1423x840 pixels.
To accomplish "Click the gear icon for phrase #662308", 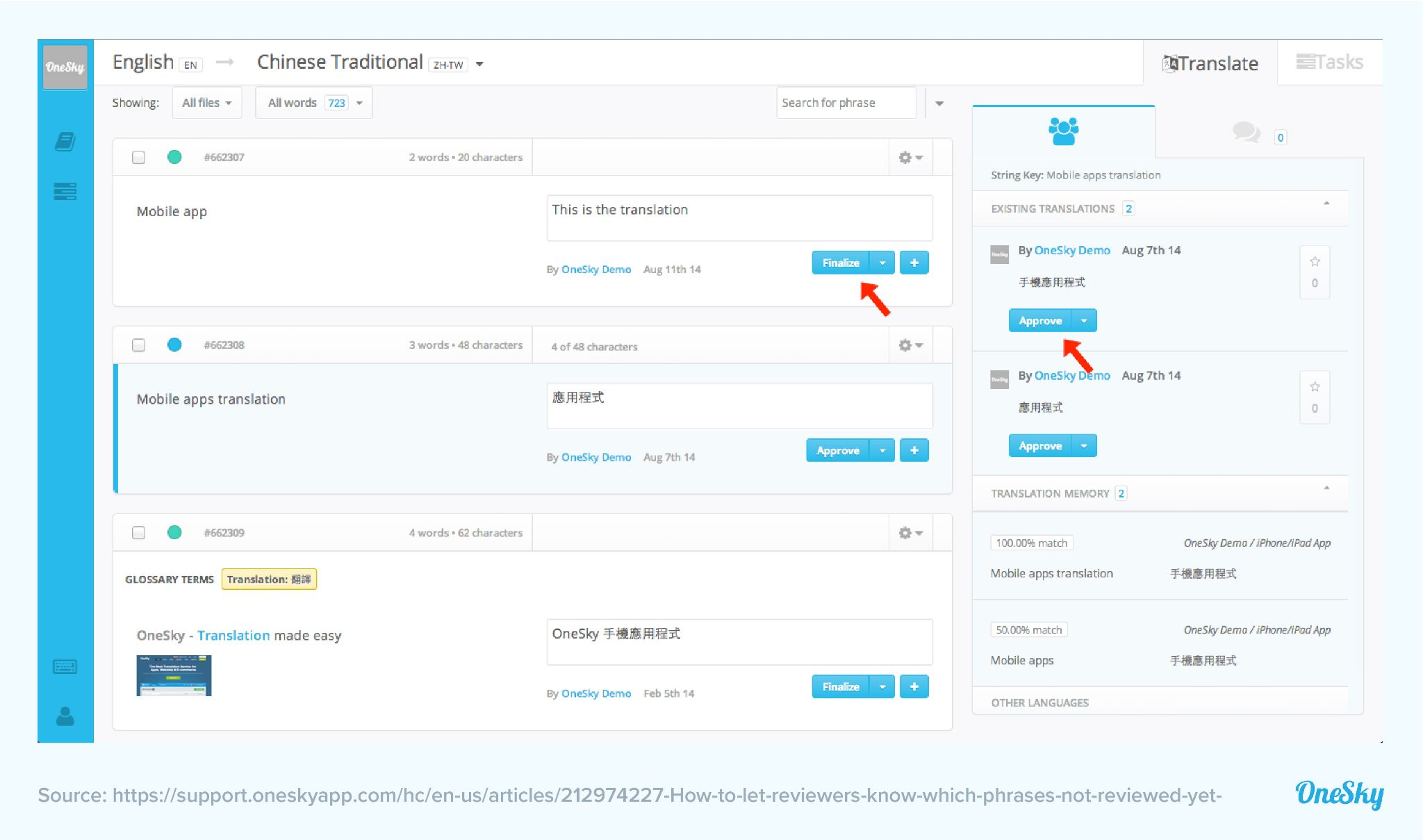I will 910,345.
